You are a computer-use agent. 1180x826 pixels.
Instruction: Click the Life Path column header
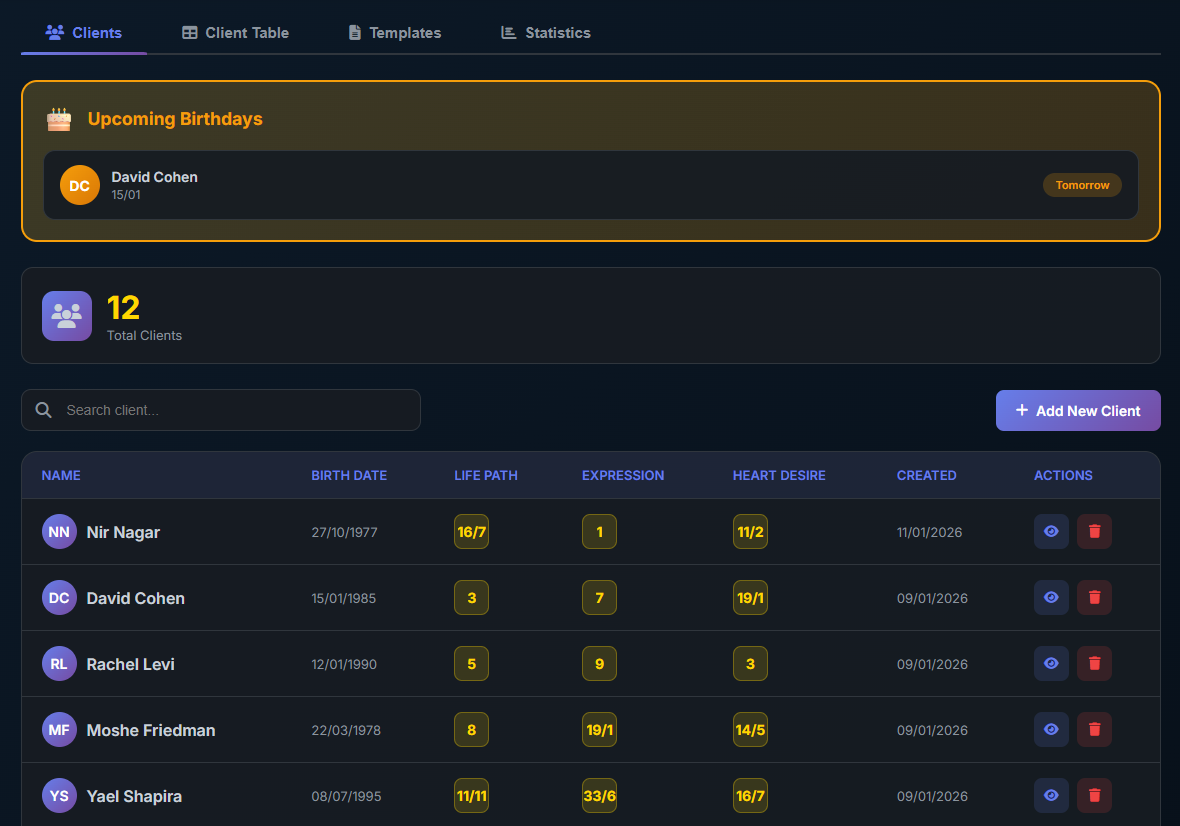click(486, 476)
